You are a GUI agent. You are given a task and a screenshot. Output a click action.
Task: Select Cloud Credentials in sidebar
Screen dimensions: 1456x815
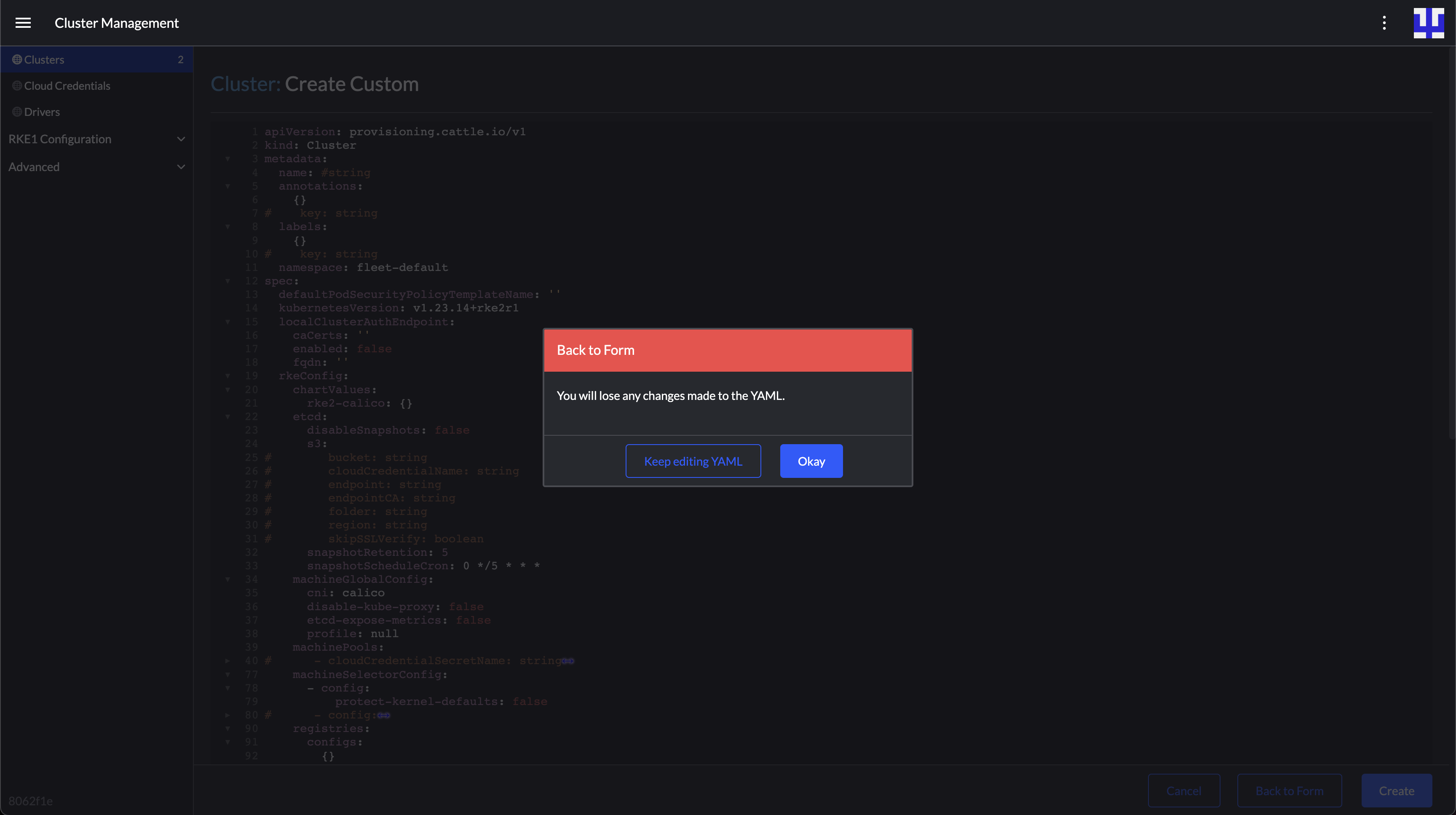point(67,86)
